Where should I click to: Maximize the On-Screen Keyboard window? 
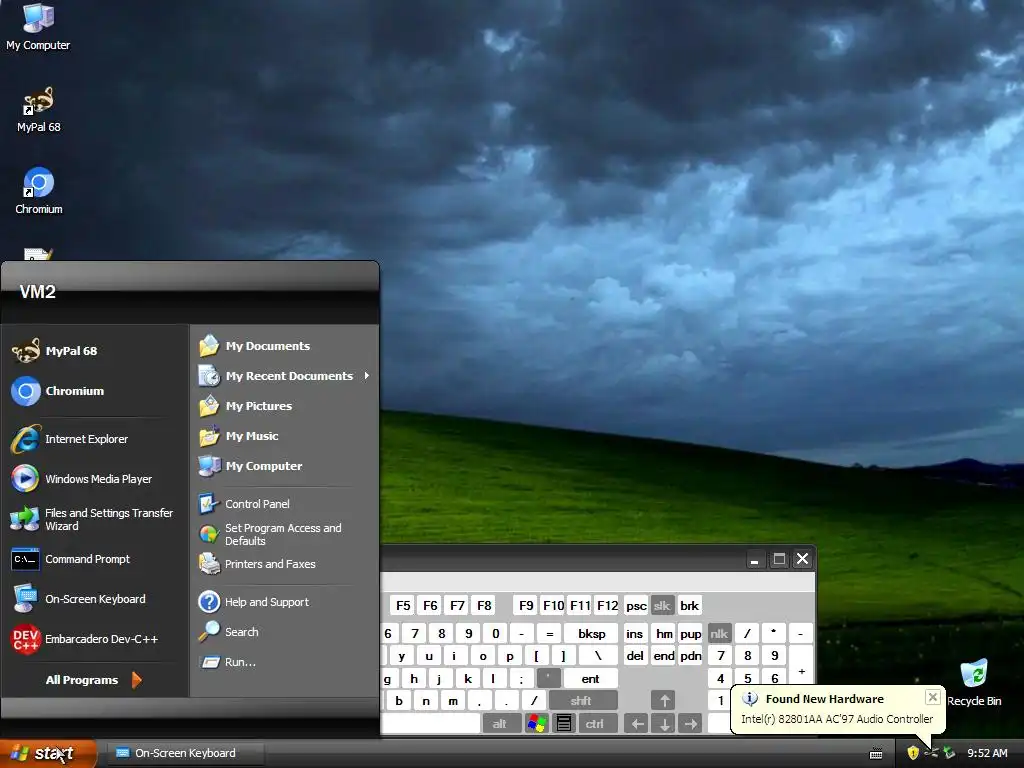[x=778, y=559]
